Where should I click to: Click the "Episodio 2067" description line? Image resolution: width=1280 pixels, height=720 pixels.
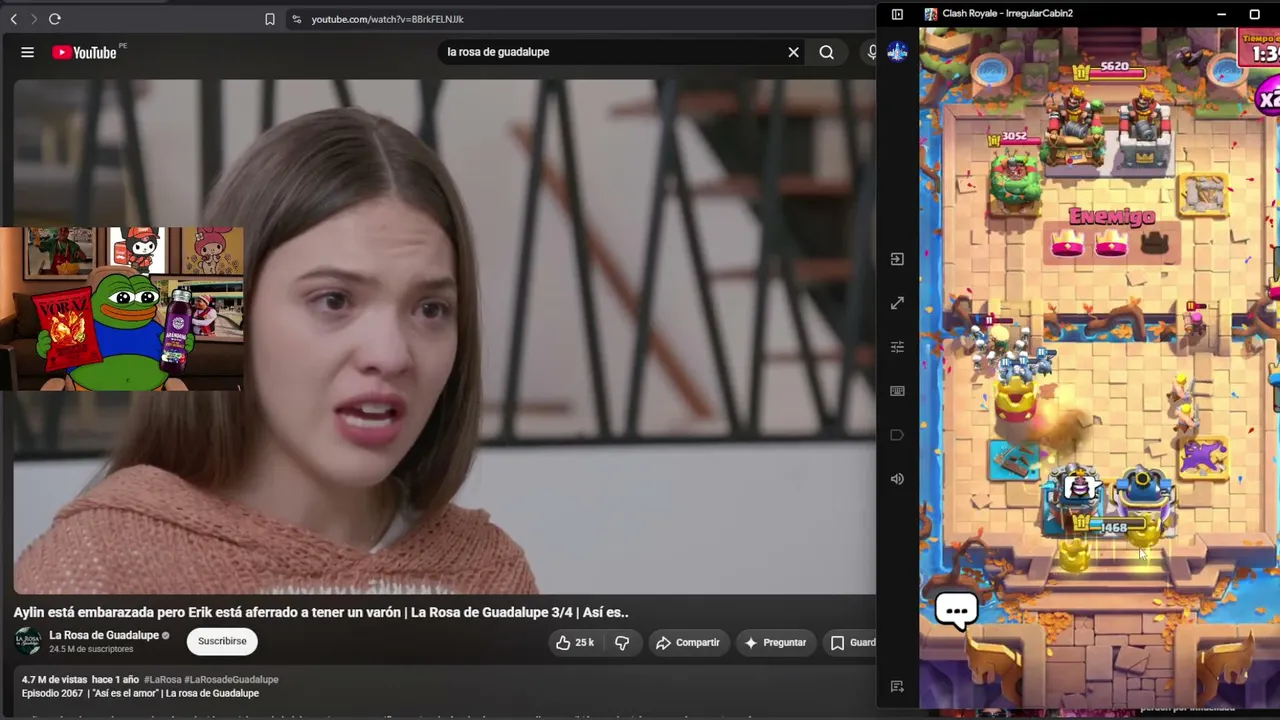[140, 693]
